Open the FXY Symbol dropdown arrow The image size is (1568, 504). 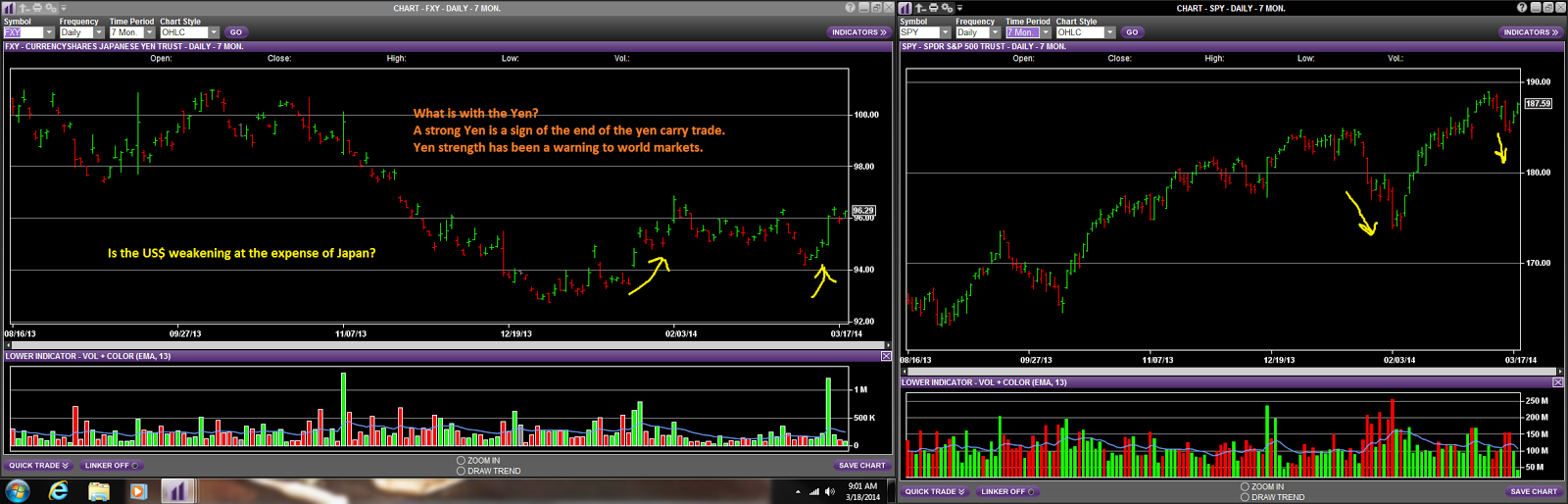49,32
